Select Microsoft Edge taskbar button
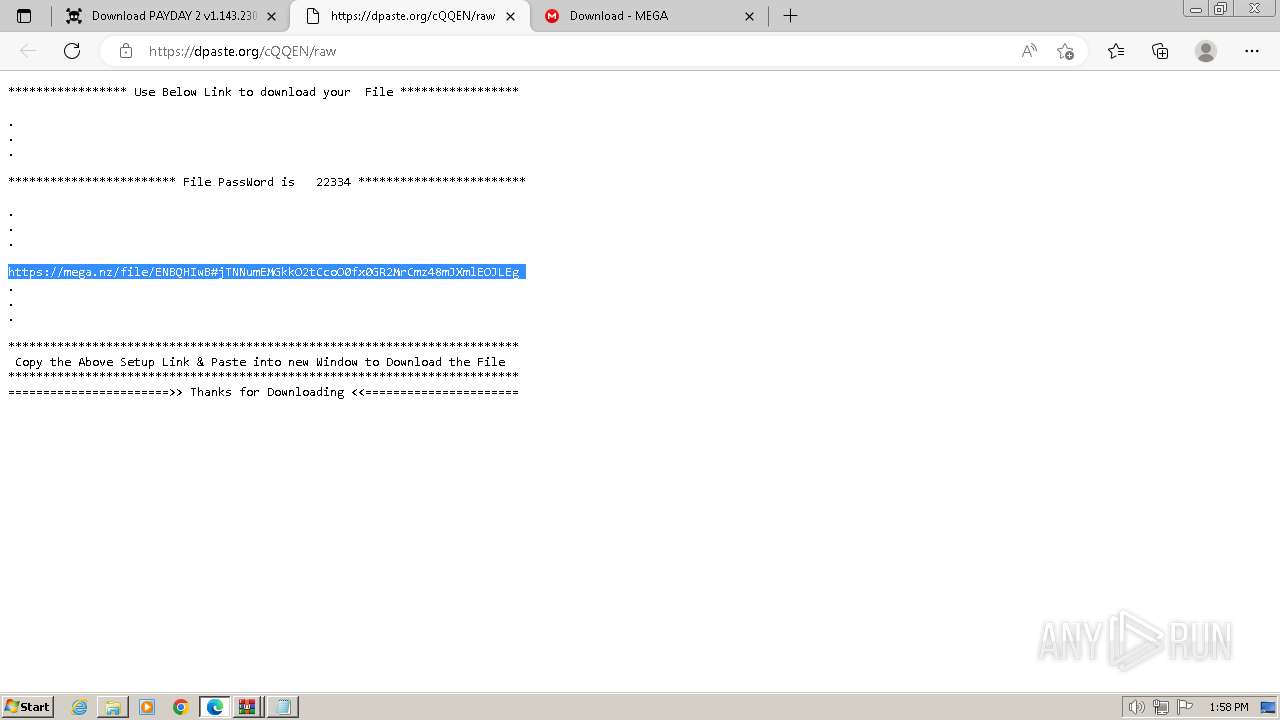The height and width of the screenshot is (720, 1280). 215,707
